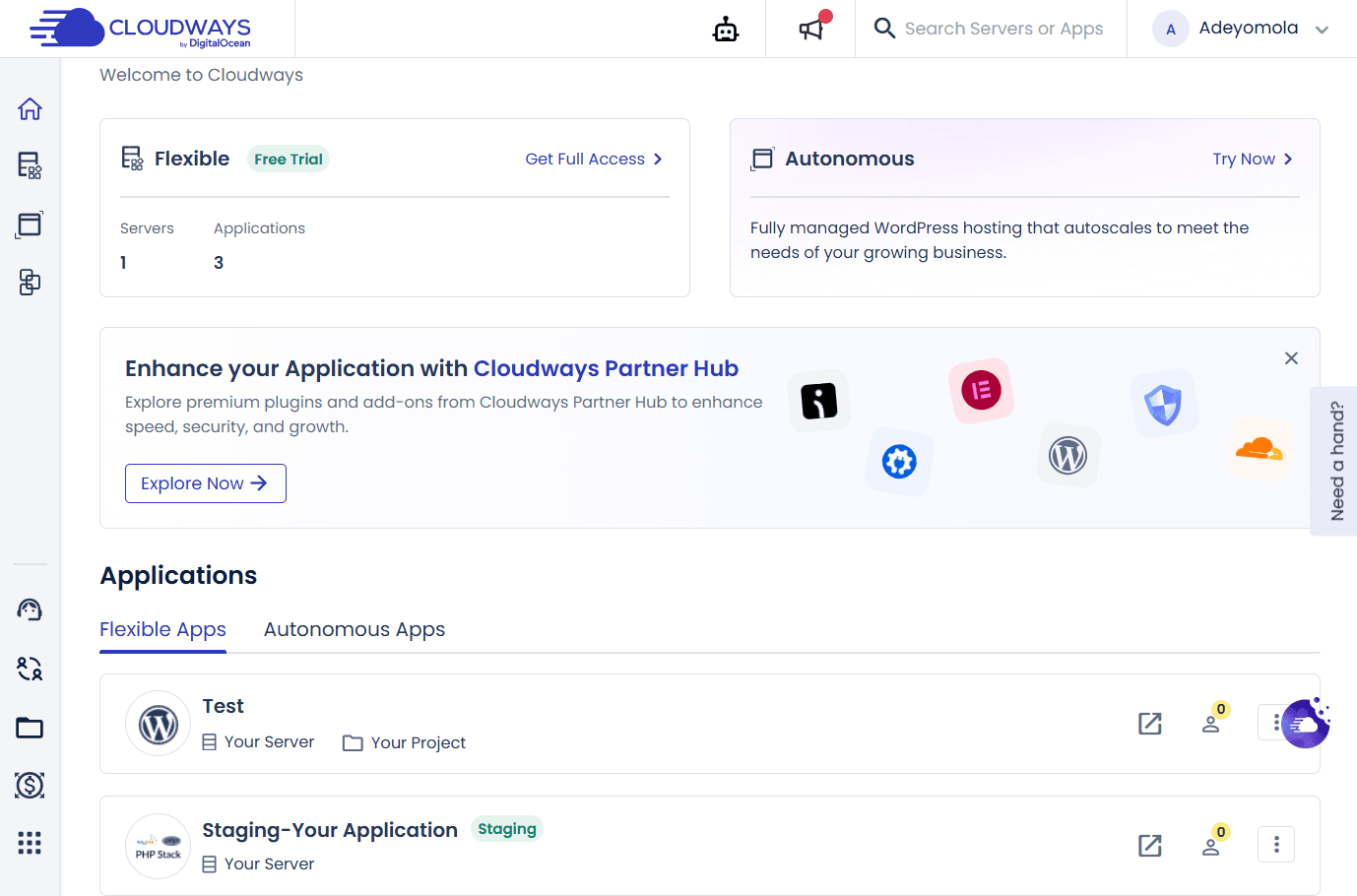Switch to the Flexible Apps tab
The height and width of the screenshot is (896, 1357).
click(162, 629)
